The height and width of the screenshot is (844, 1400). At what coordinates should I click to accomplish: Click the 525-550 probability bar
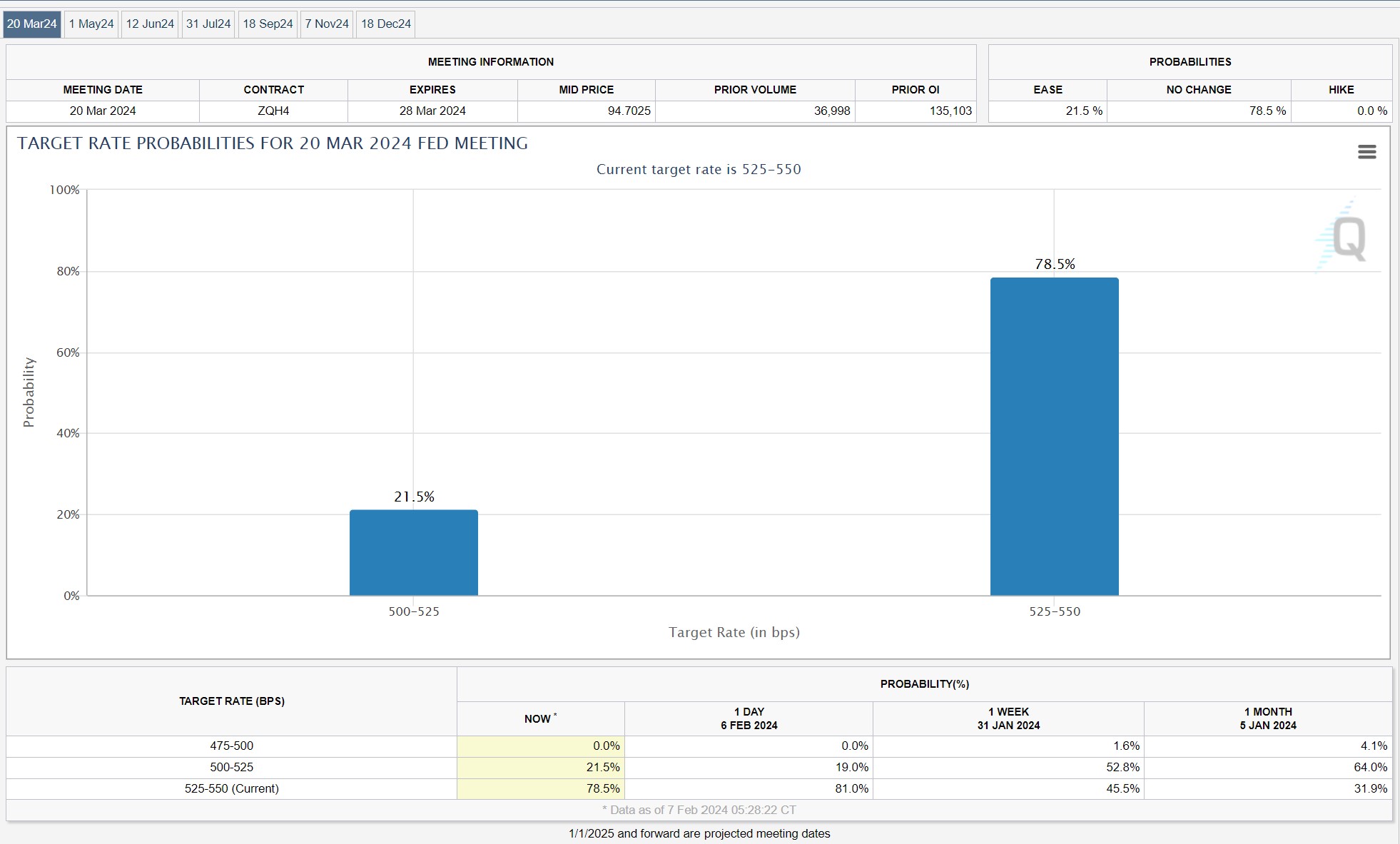tap(1054, 437)
